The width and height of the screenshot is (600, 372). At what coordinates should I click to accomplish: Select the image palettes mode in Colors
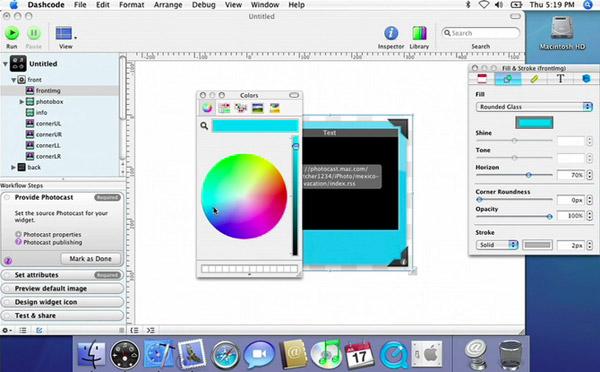[x=258, y=108]
